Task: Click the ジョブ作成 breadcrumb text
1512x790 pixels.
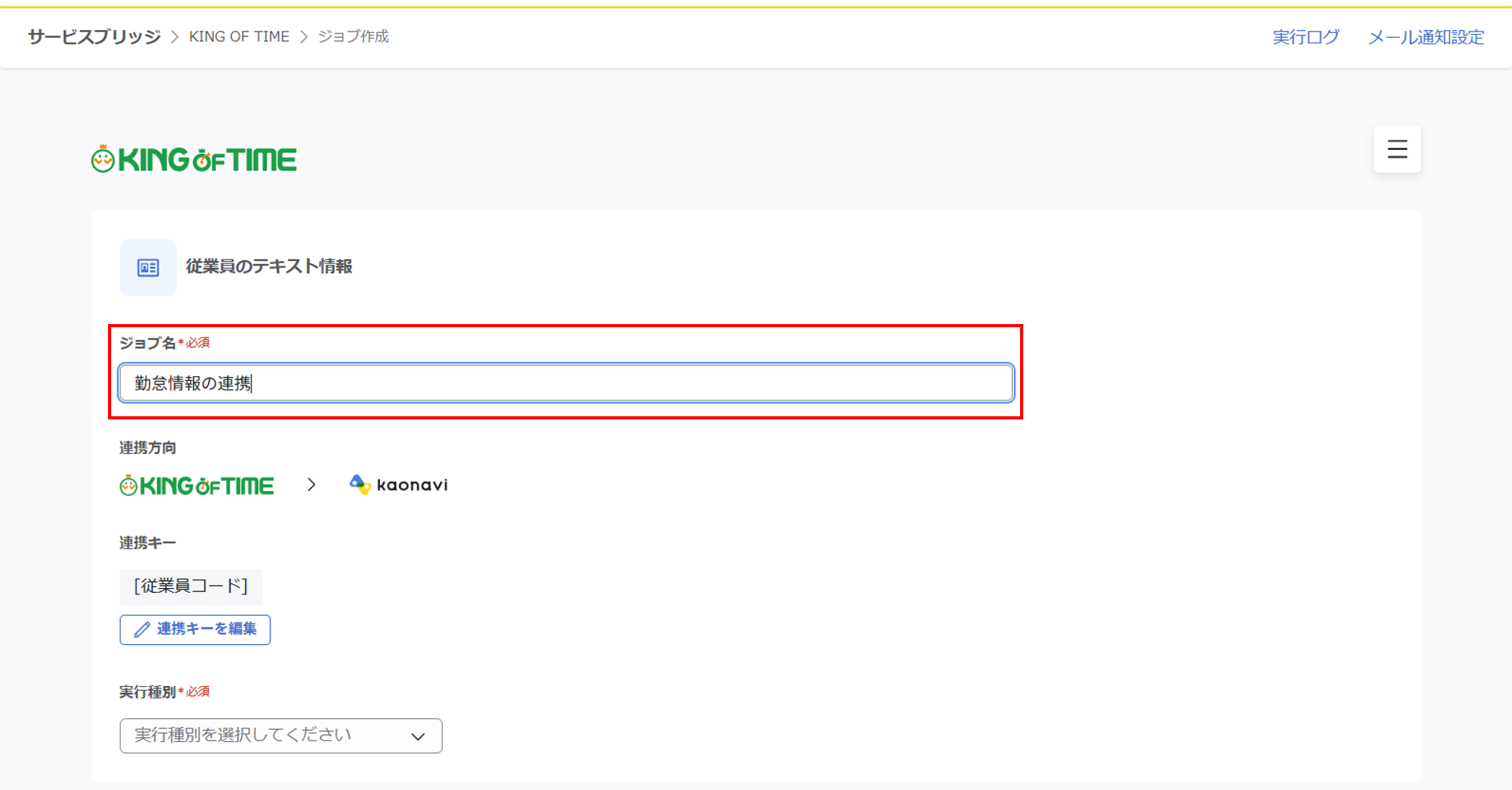Action: pos(353,36)
